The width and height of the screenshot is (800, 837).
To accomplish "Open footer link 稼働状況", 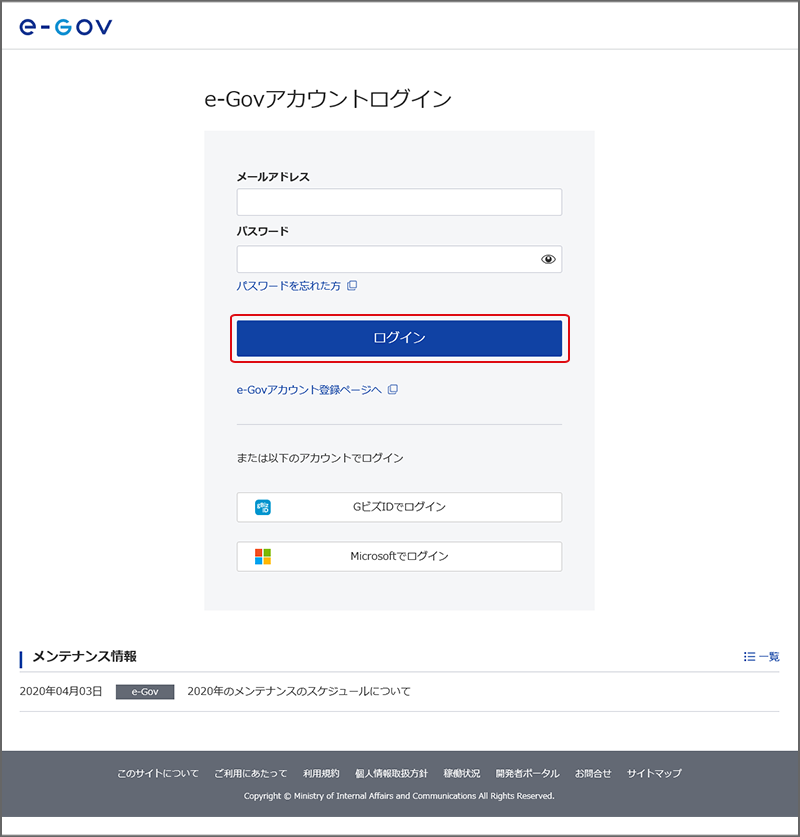I will pyautogui.click(x=462, y=773).
